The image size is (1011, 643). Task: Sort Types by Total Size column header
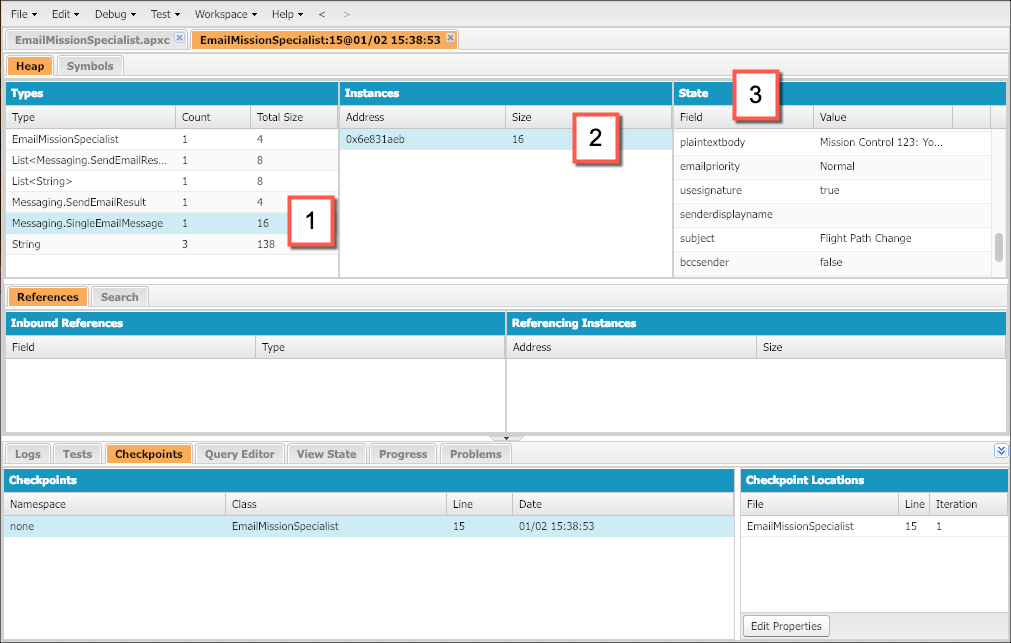point(294,117)
